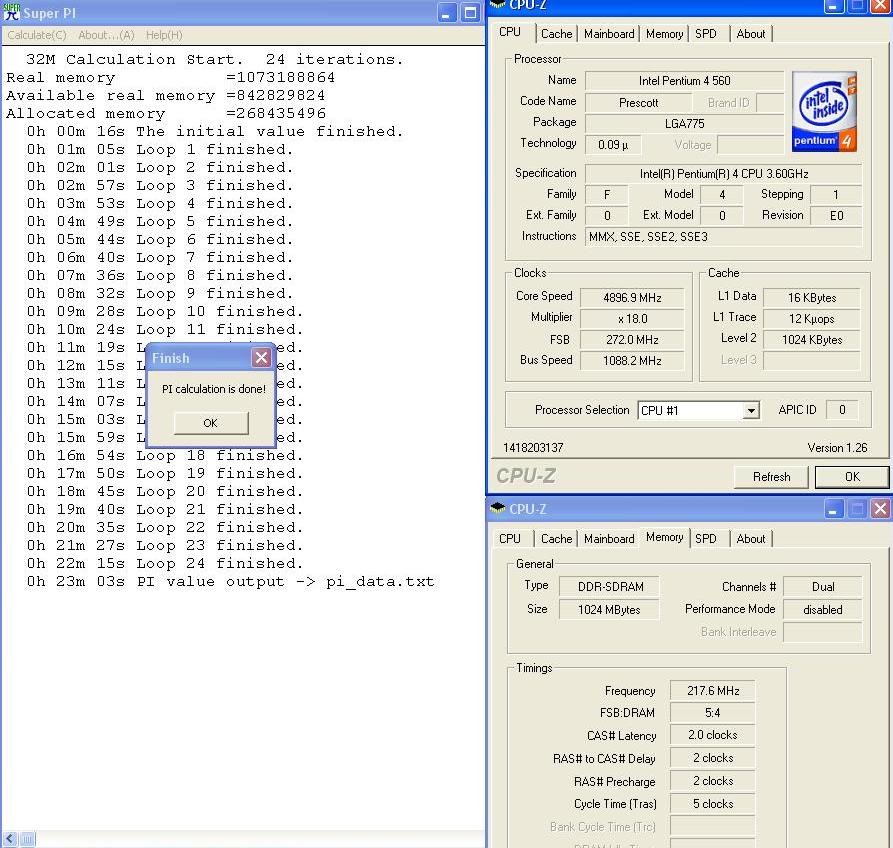
Task: Click the 1418203137 ID text in CPU-Z
Action: tap(533, 448)
